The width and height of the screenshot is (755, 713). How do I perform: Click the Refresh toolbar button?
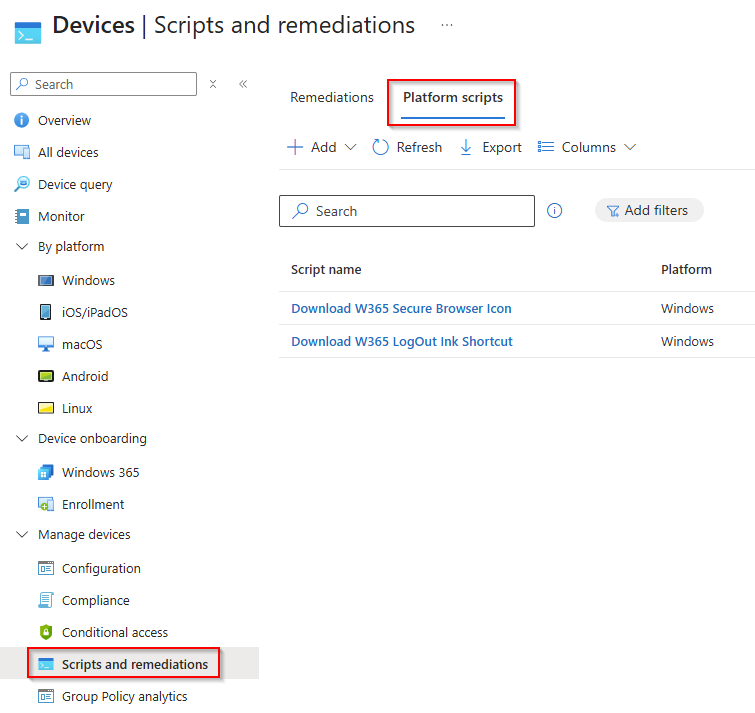[x=407, y=147]
